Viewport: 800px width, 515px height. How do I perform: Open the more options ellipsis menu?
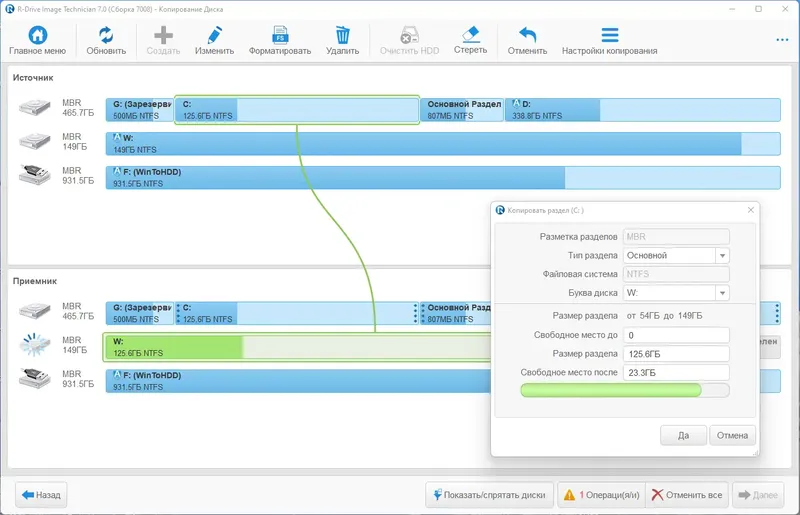(x=782, y=40)
